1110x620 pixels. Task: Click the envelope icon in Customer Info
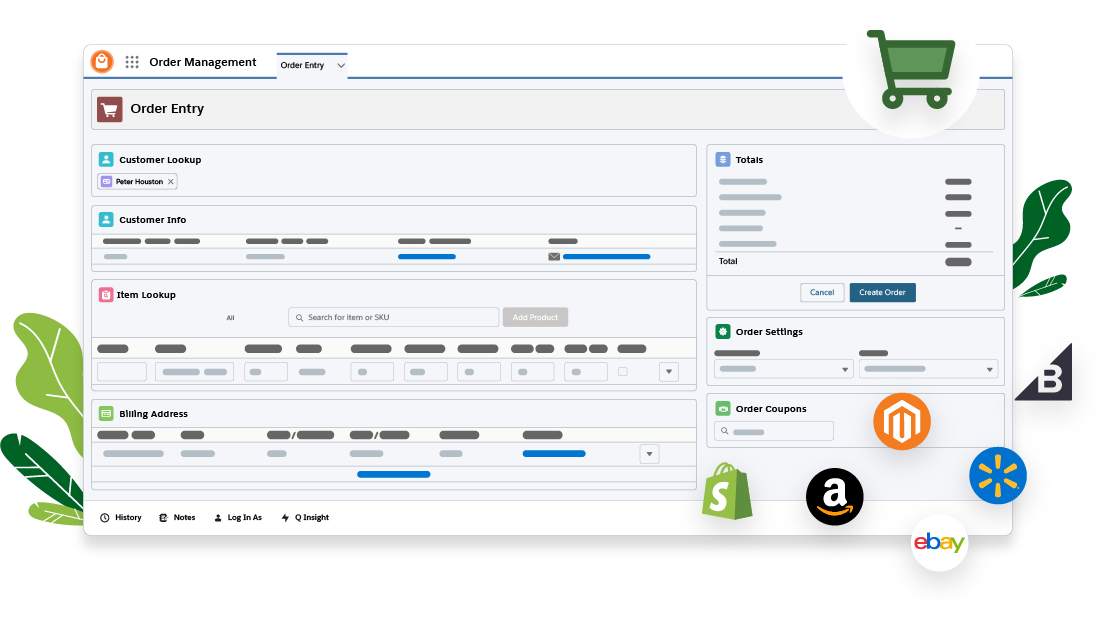click(x=554, y=256)
